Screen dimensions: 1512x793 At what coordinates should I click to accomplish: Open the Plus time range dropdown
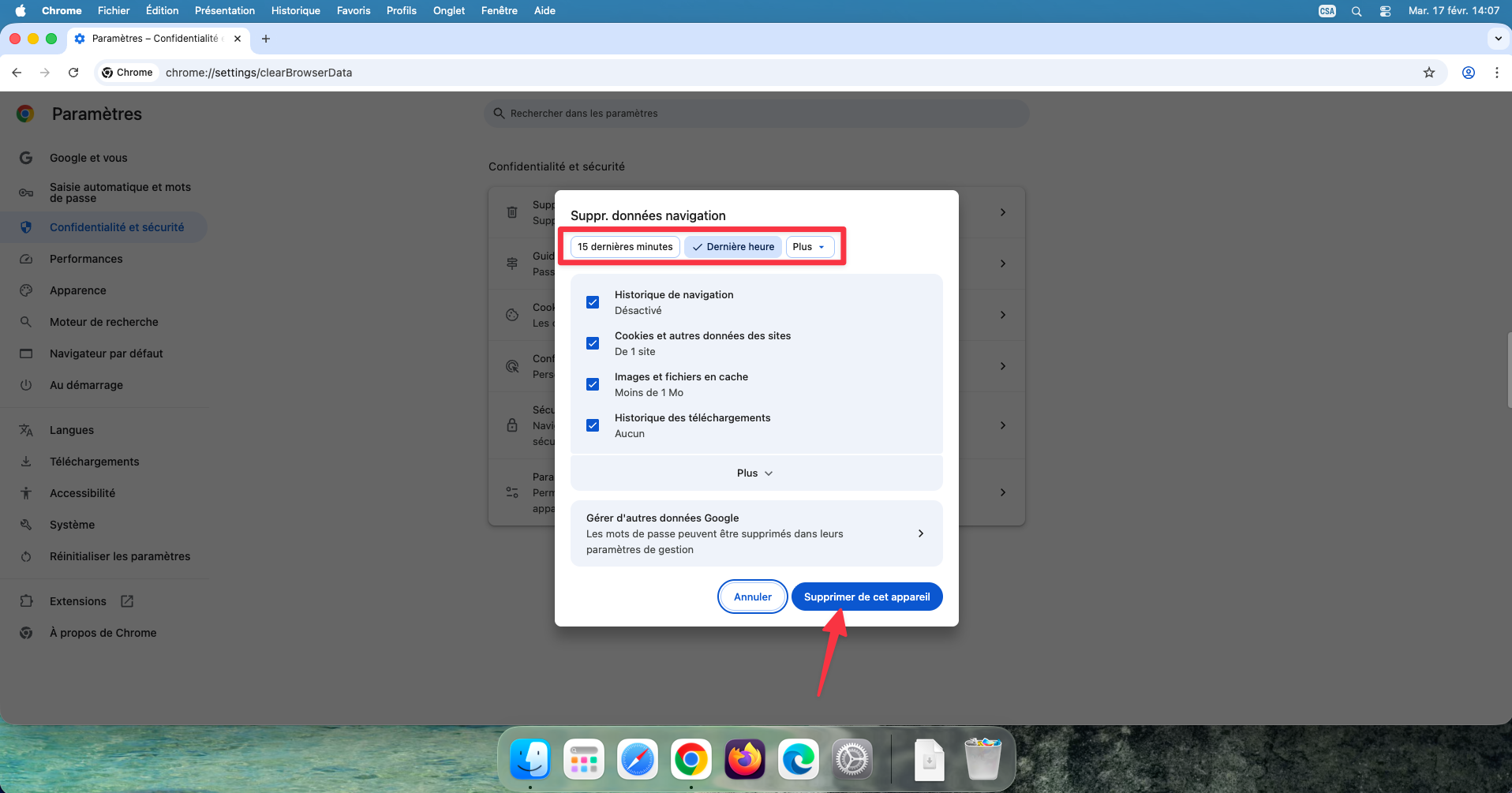click(810, 247)
